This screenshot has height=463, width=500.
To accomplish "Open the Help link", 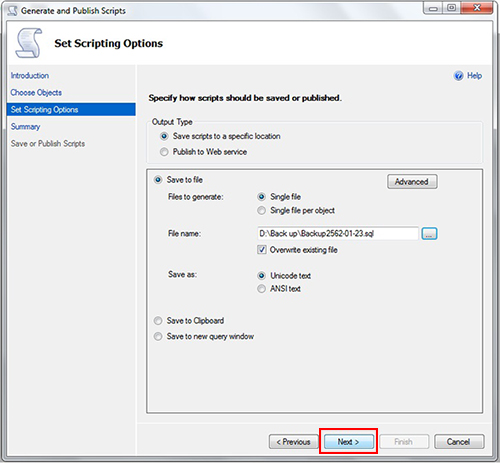I will coord(474,76).
